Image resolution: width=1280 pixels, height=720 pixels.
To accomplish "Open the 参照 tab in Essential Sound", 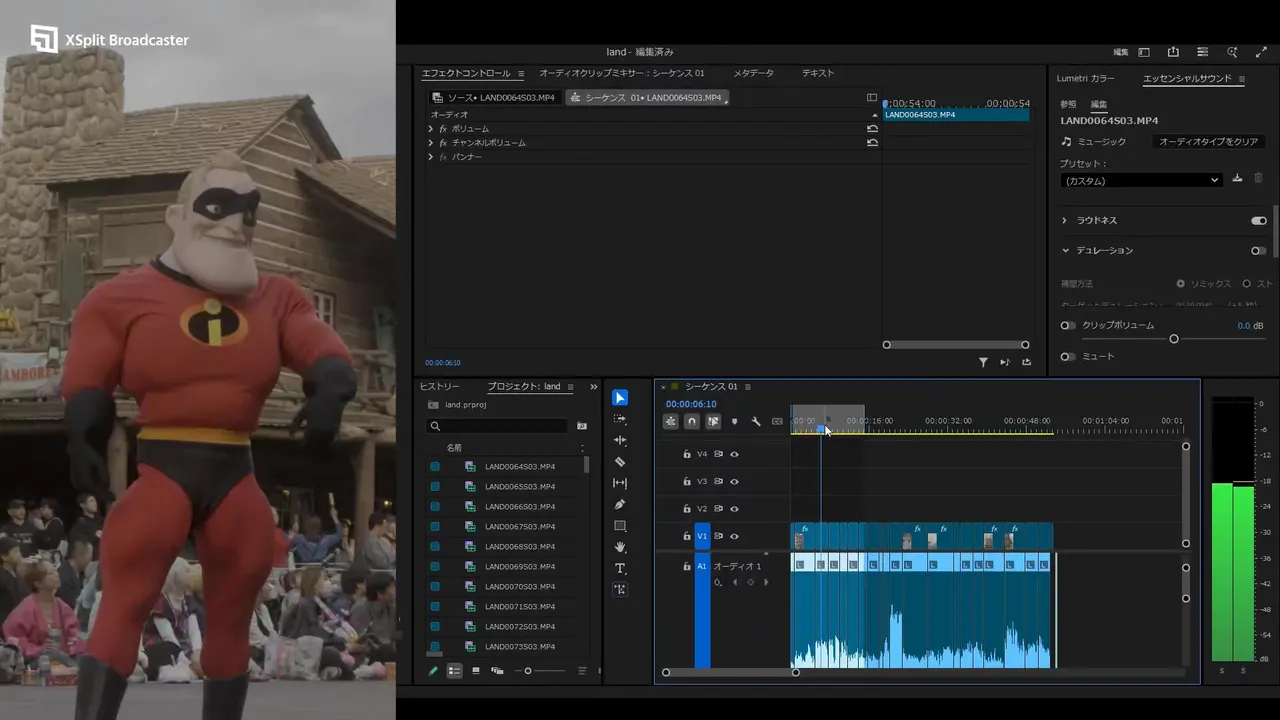I will pos(1069,104).
